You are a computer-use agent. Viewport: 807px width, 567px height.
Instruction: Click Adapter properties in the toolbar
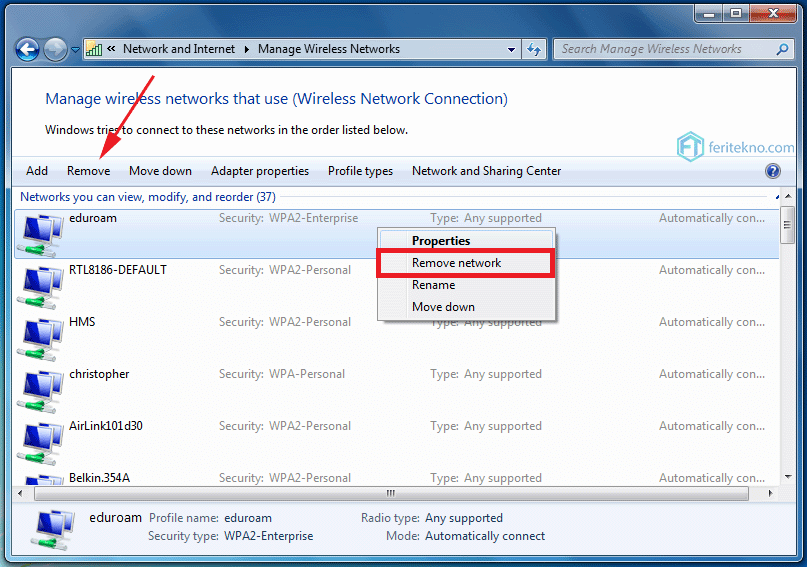[260, 171]
